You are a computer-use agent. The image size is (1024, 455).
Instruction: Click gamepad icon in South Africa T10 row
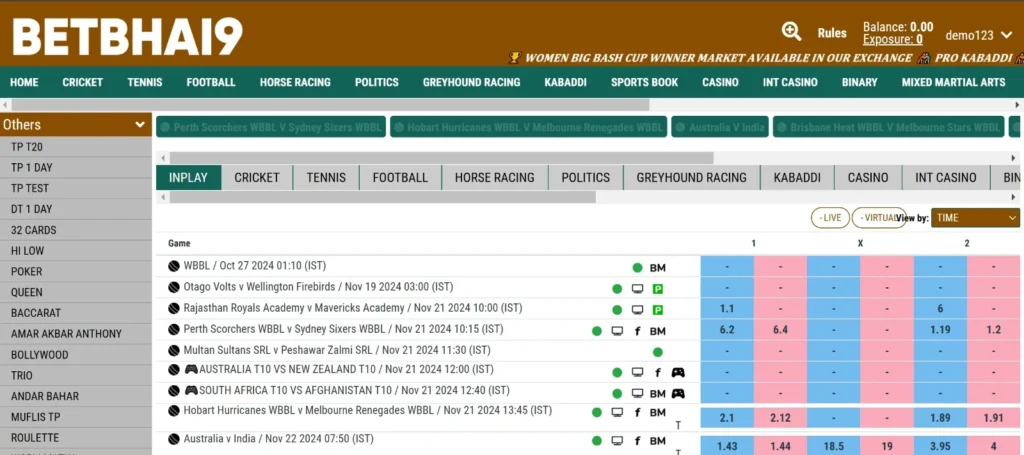point(679,394)
